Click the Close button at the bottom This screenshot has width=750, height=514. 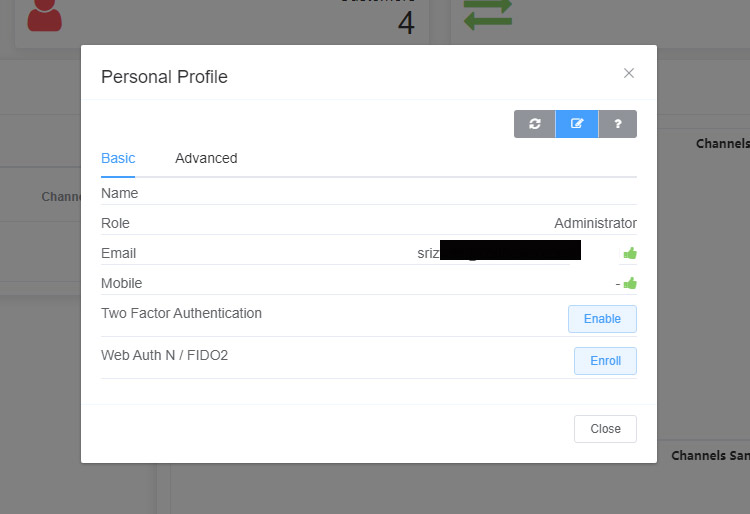[x=605, y=429]
